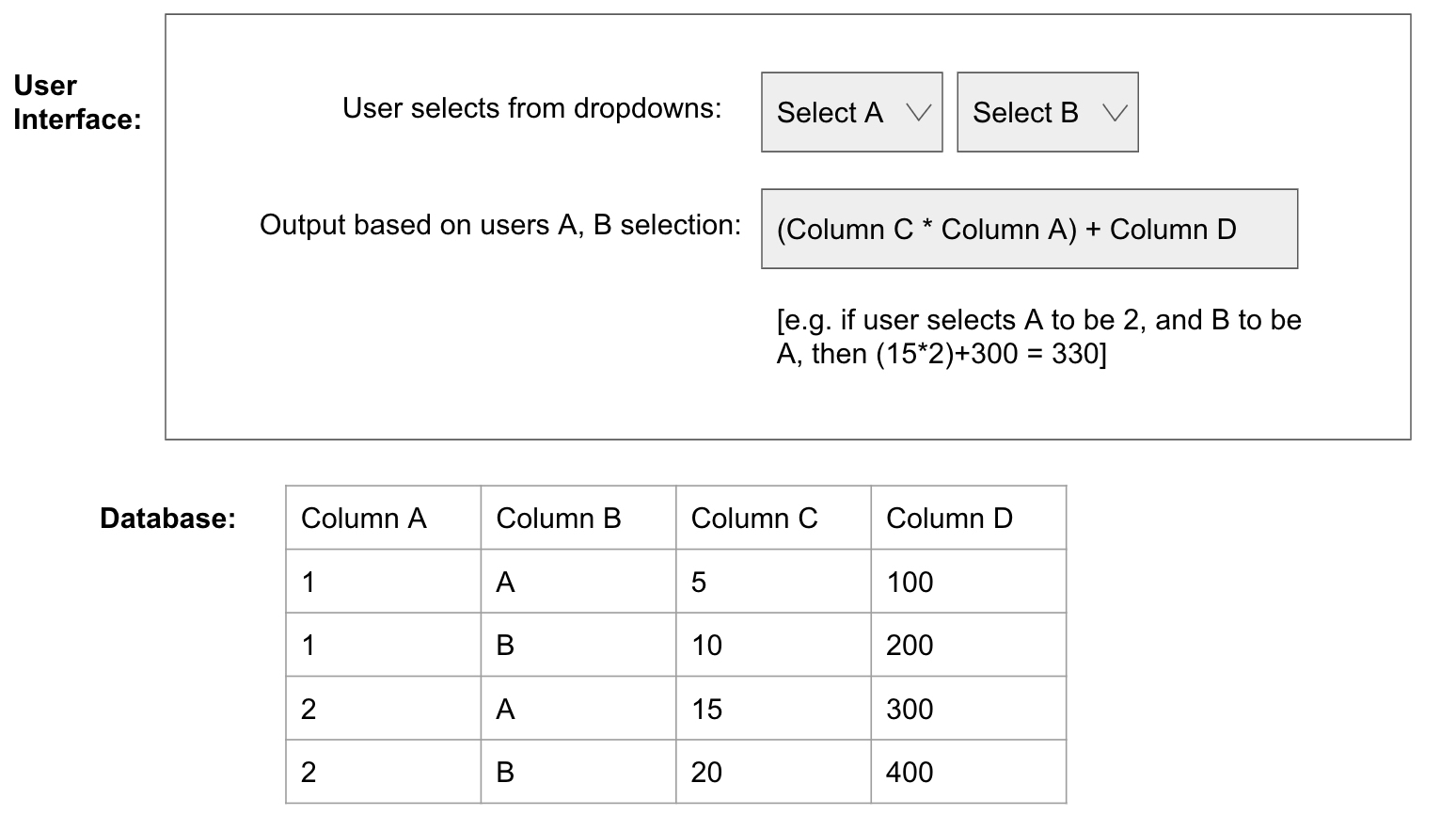Screen dimensions: 1456x815
Task: Click the Column C header cell
Action: [x=772, y=518]
